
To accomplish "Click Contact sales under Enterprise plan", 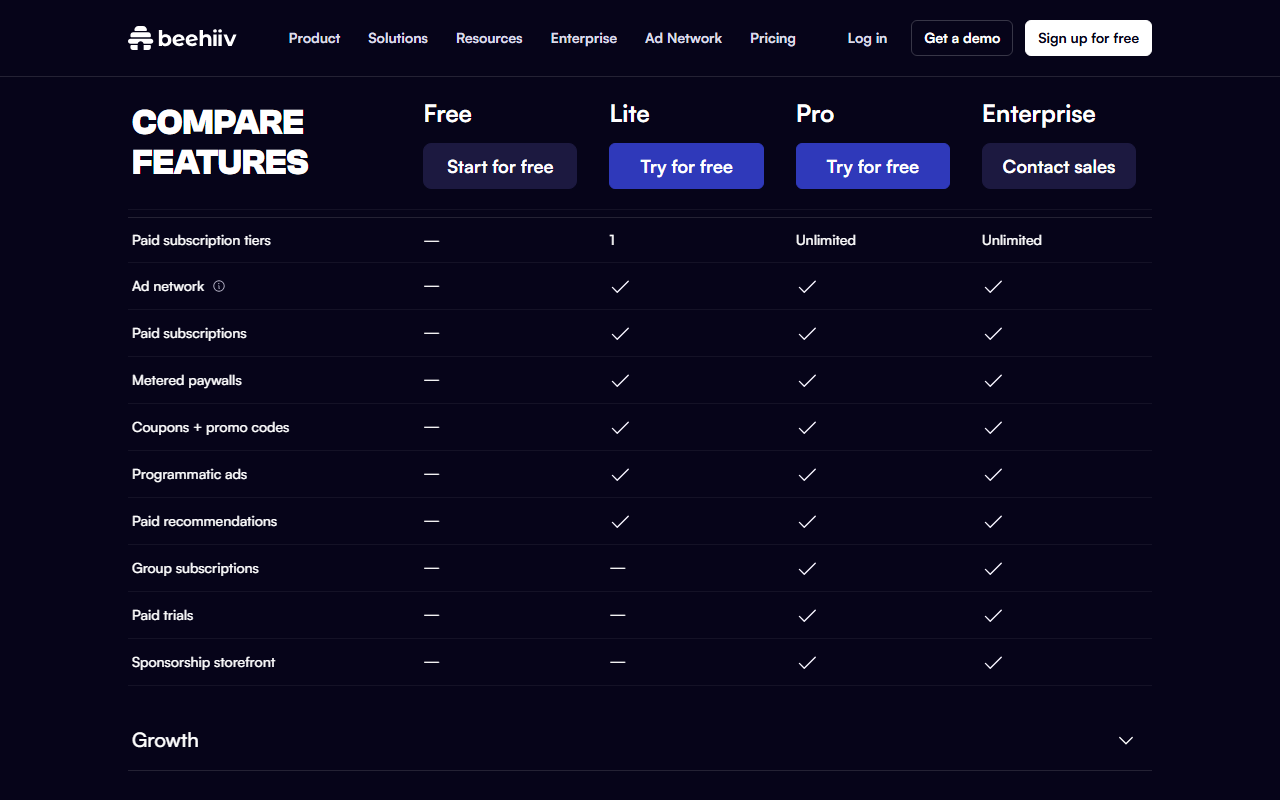I will [1059, 166].
